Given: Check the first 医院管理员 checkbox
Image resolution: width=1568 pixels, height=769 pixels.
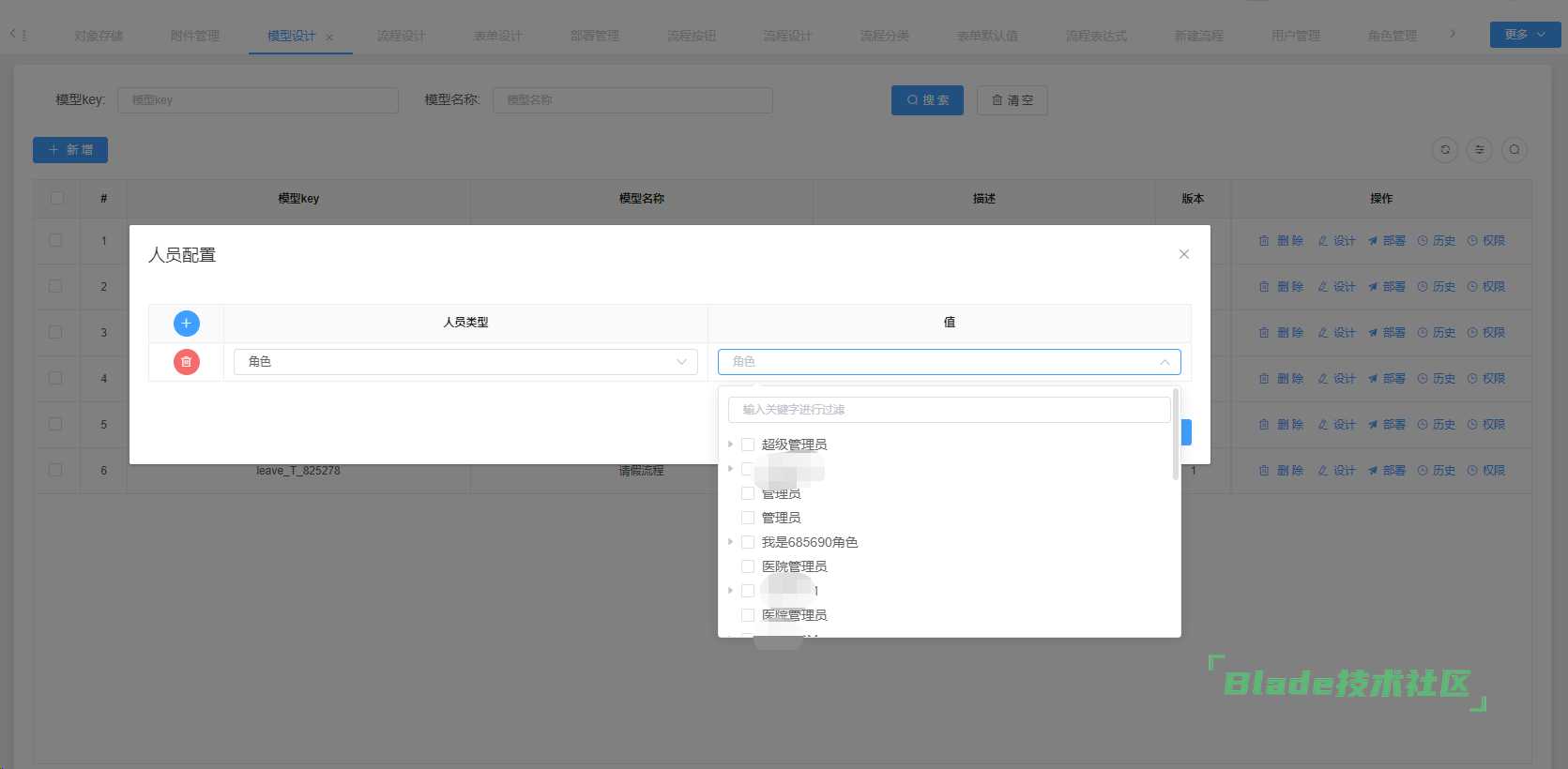Looking at the screenshot, I should click(748, 566).
